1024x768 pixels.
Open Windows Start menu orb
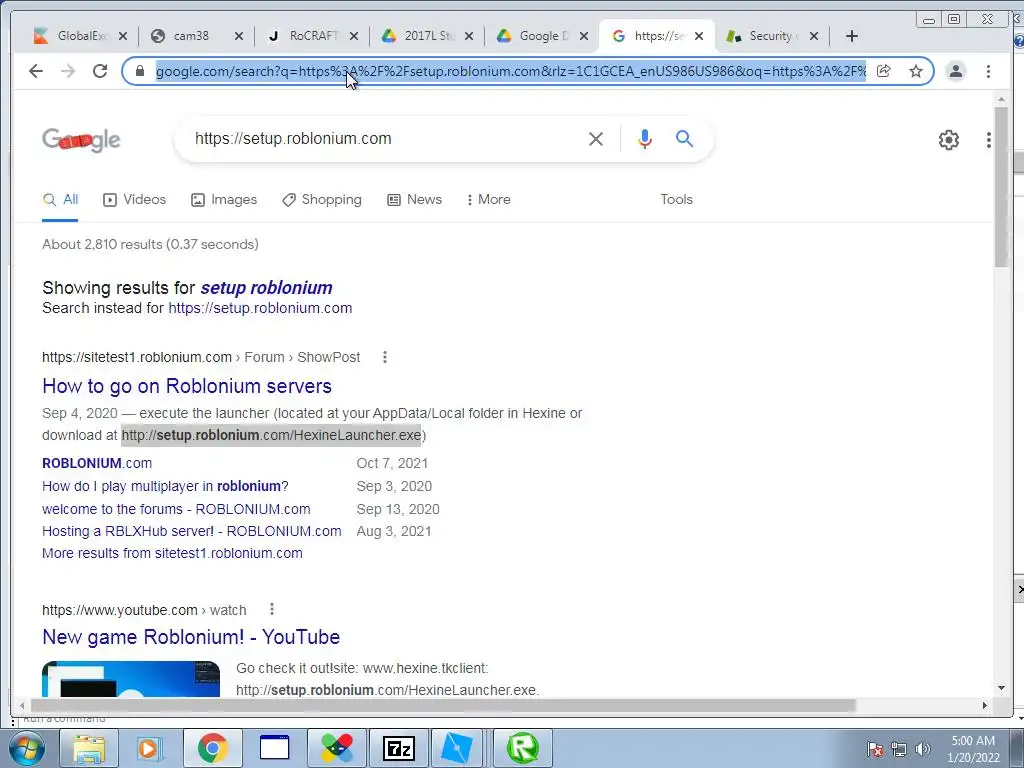point(26,748)
